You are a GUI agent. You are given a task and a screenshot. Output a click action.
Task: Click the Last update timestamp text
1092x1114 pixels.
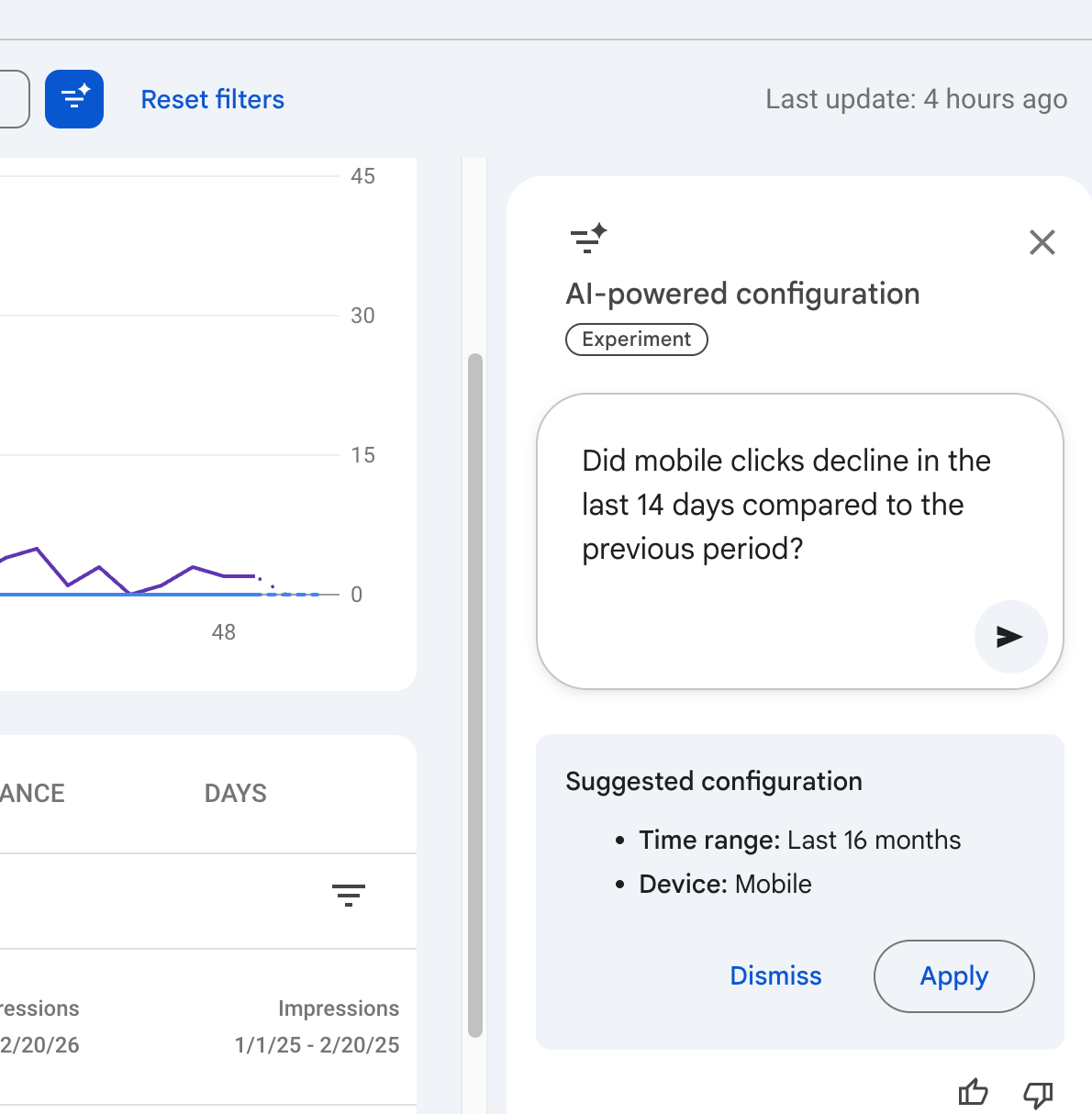pos(915,99)
